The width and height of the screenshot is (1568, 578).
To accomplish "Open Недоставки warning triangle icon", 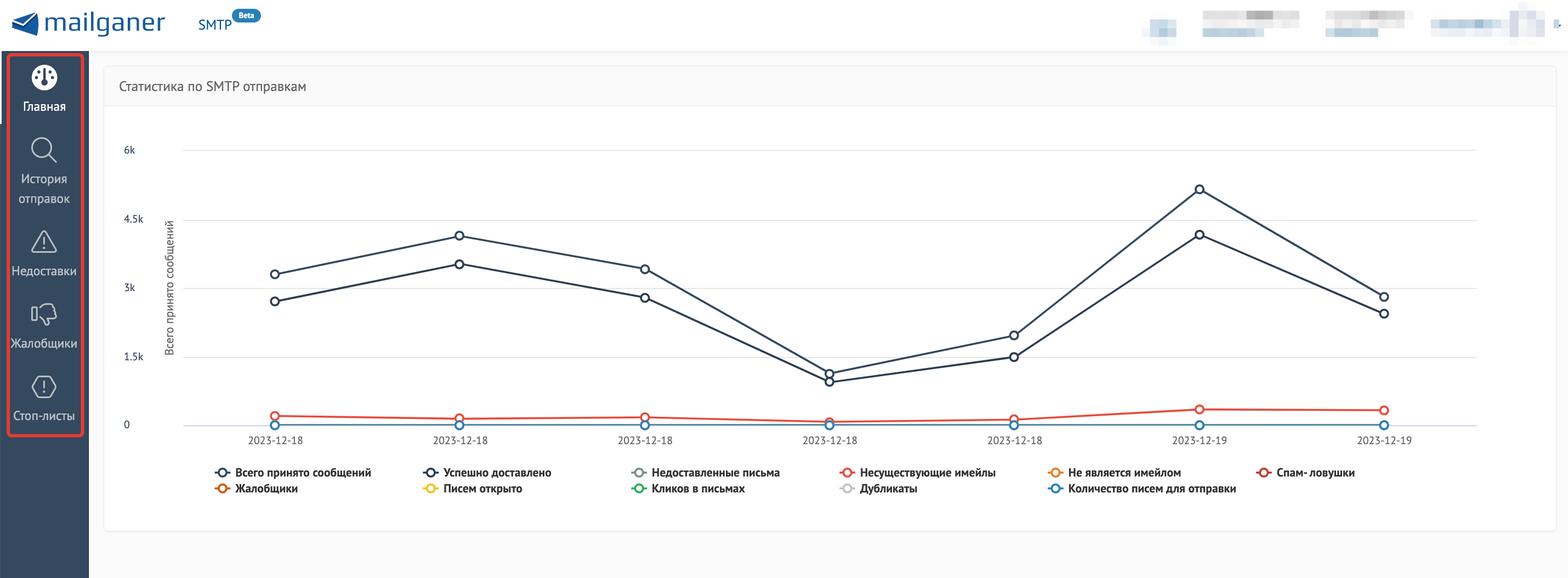I will pos(44,242).
